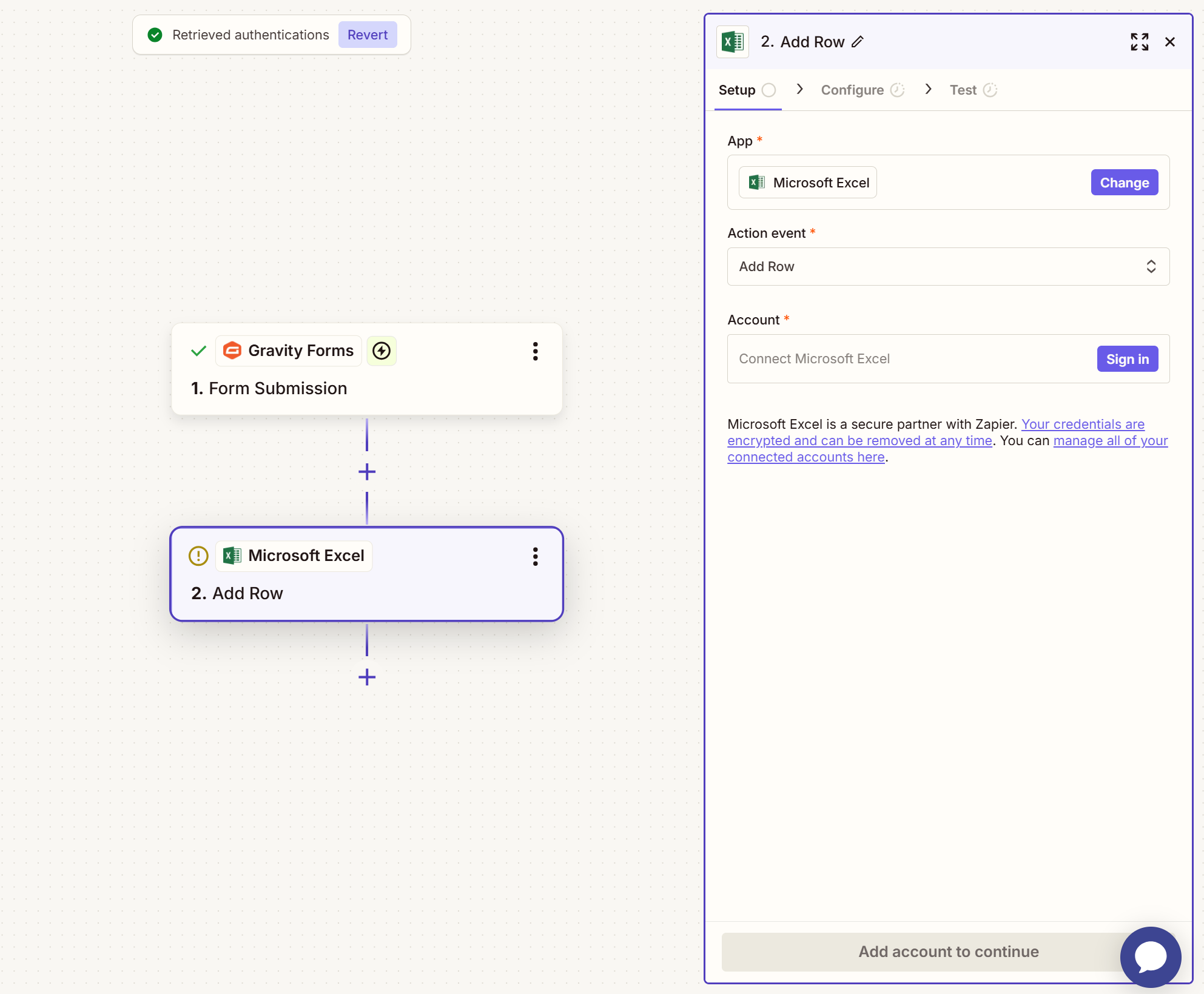The width and height of the screenshot is (1204, 994).
Task: Click the green checkmark on Form Submission
Action: tap(198, 351)
